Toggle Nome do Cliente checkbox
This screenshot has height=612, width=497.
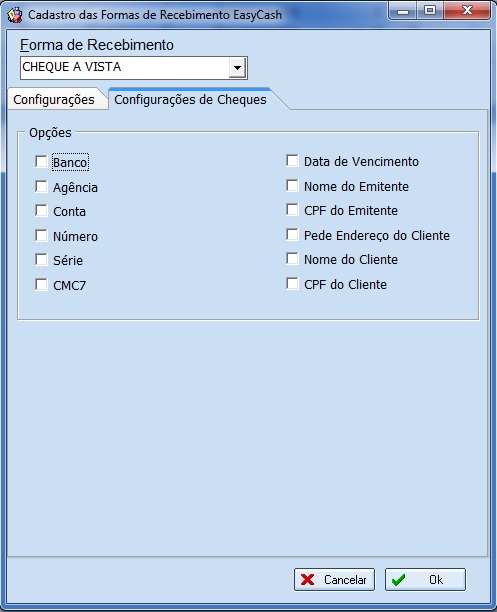pos(292,259)
